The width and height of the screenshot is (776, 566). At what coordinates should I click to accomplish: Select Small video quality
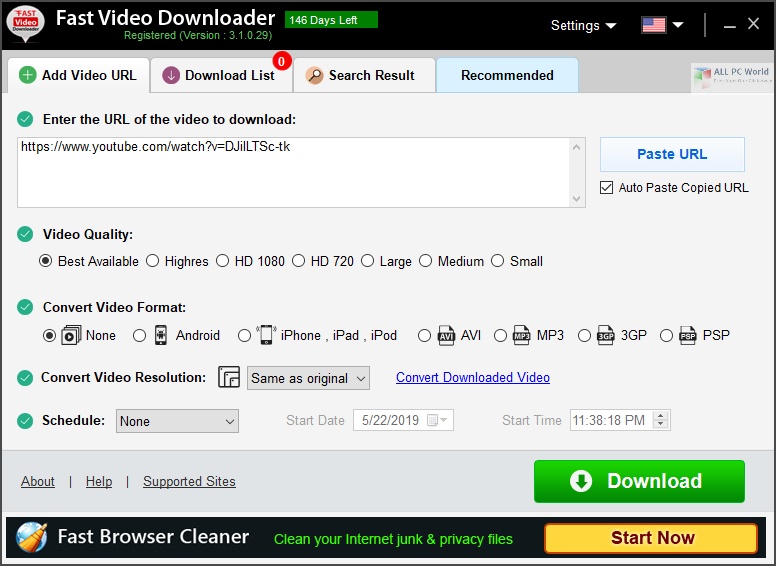(x=497, y=261)
